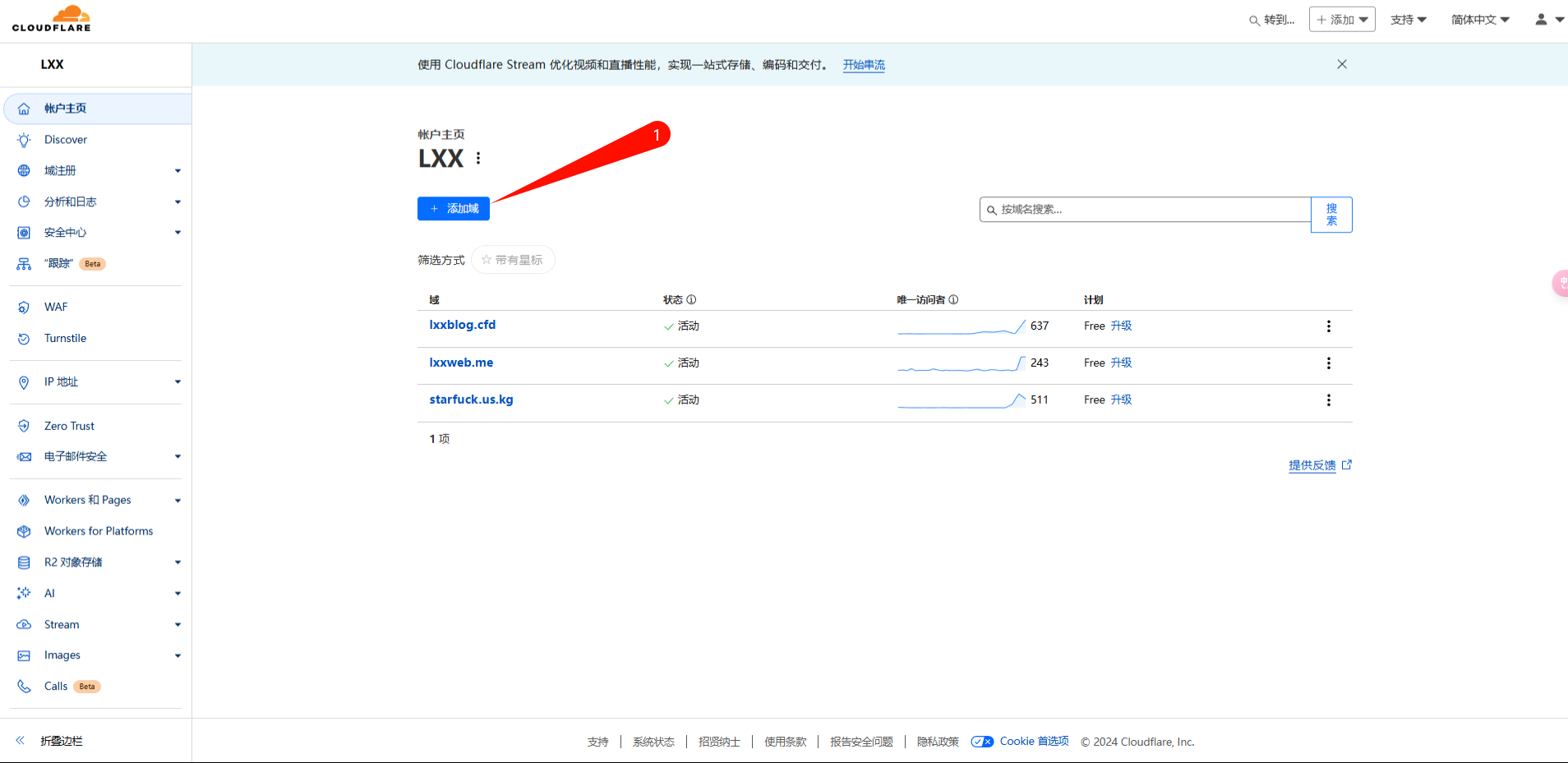The height and width of the screenshot is (763, 1568).
Task: Click the lxxblog.cfd visitors sparkline chart
Action: click(961, 327)
